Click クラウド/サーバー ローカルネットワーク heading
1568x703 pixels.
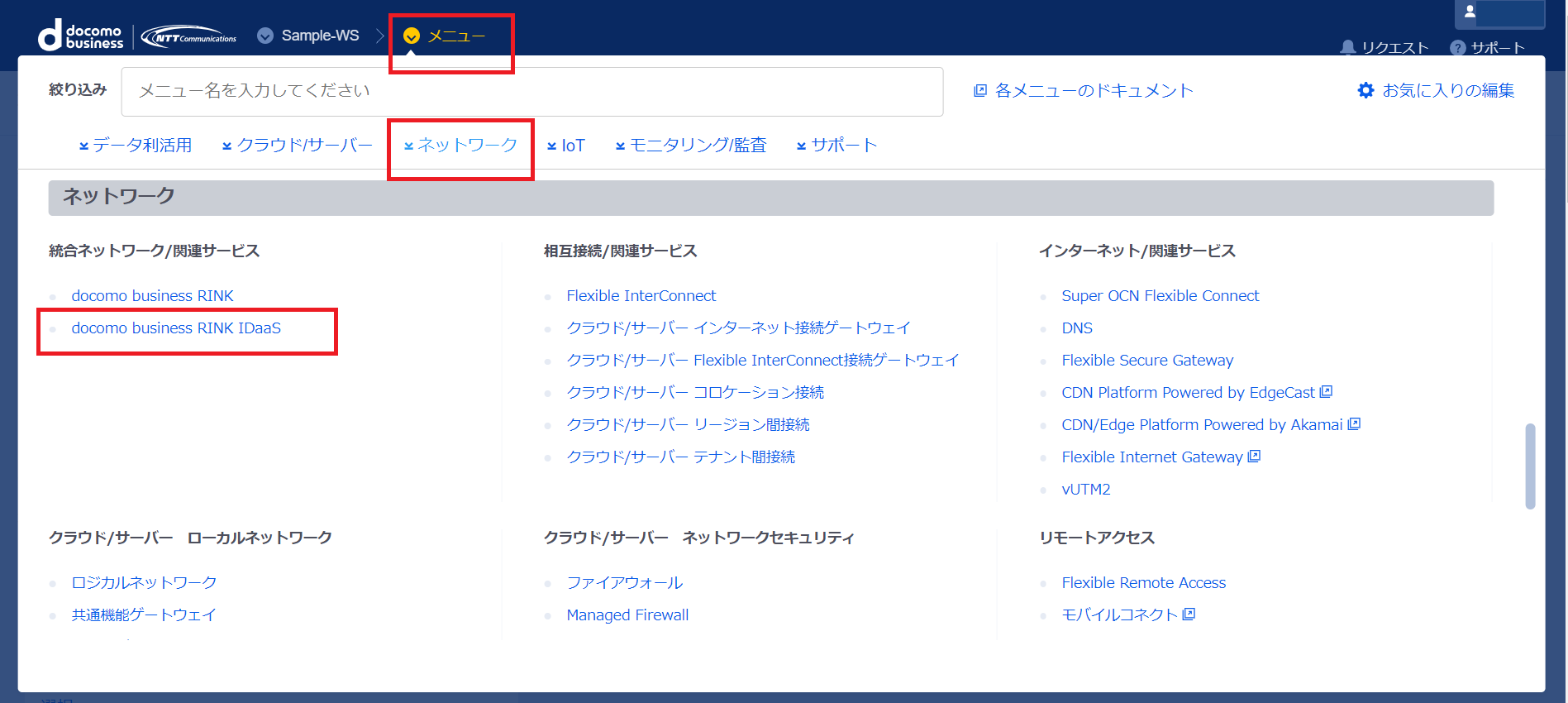pyautogui.click(x=191, y=538)
